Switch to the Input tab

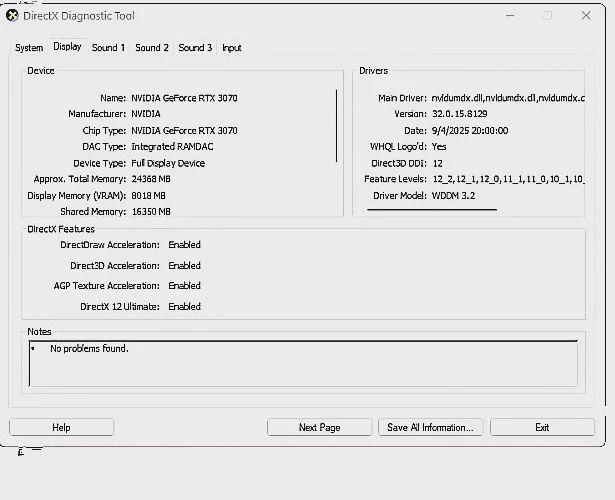tap(231, 48)
